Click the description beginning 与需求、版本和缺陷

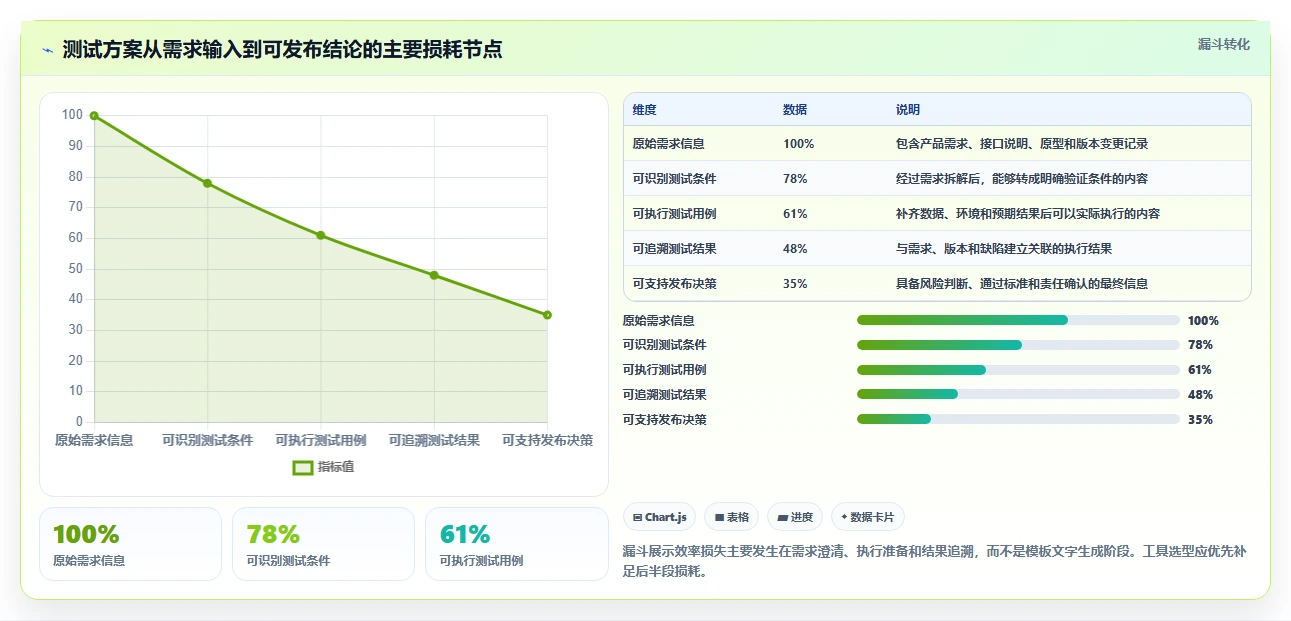point(1004,249)
